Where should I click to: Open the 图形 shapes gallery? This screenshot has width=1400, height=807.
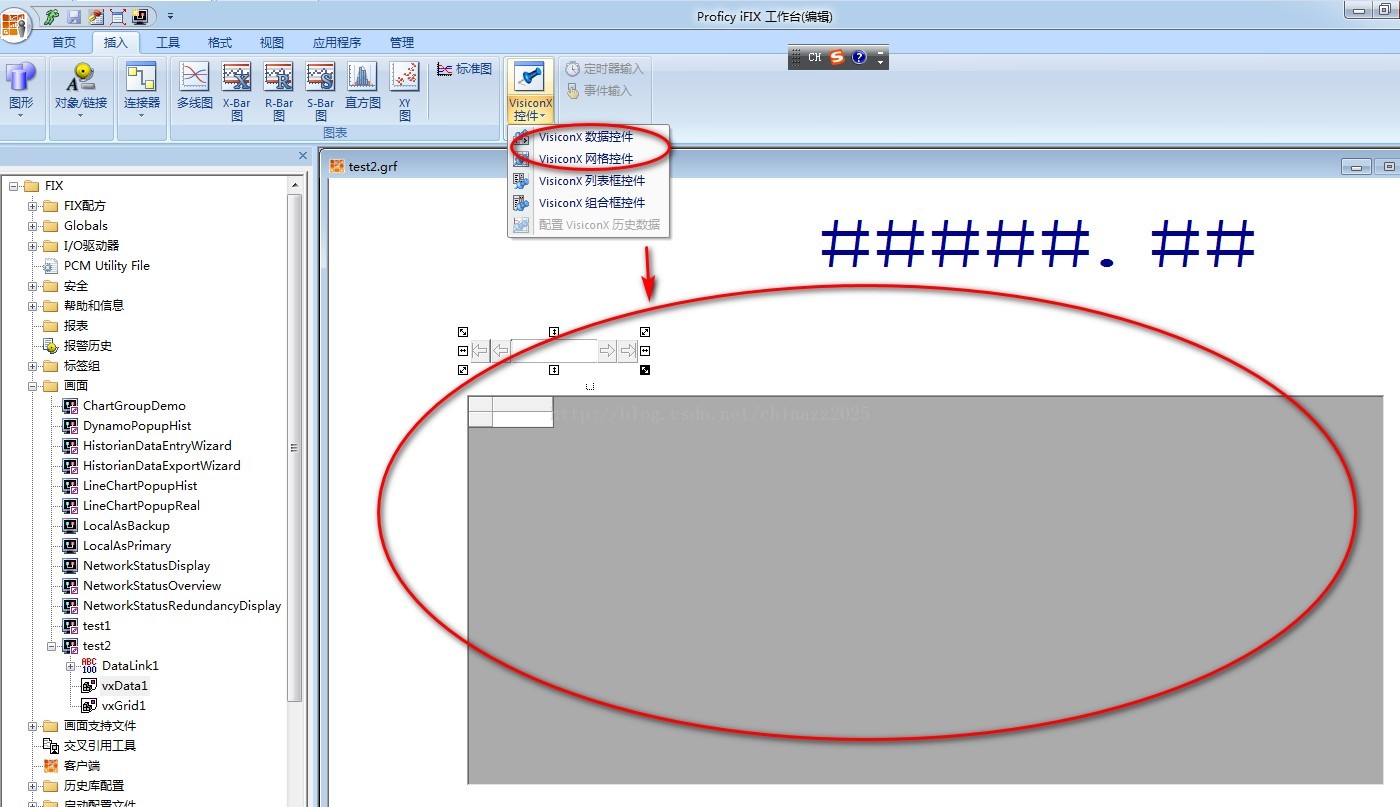(x=21, y=92)
